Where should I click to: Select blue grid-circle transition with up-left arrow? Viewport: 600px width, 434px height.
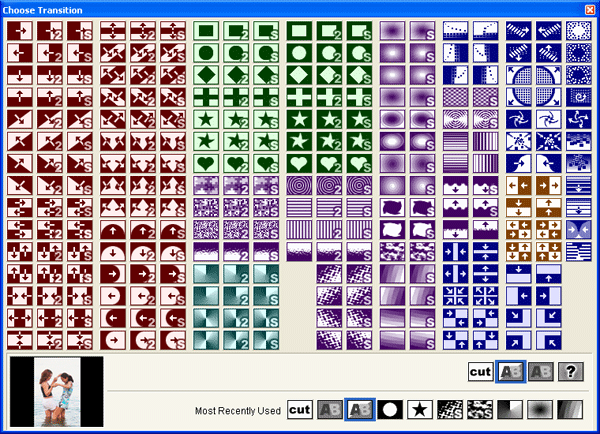(x=518, y=75)
